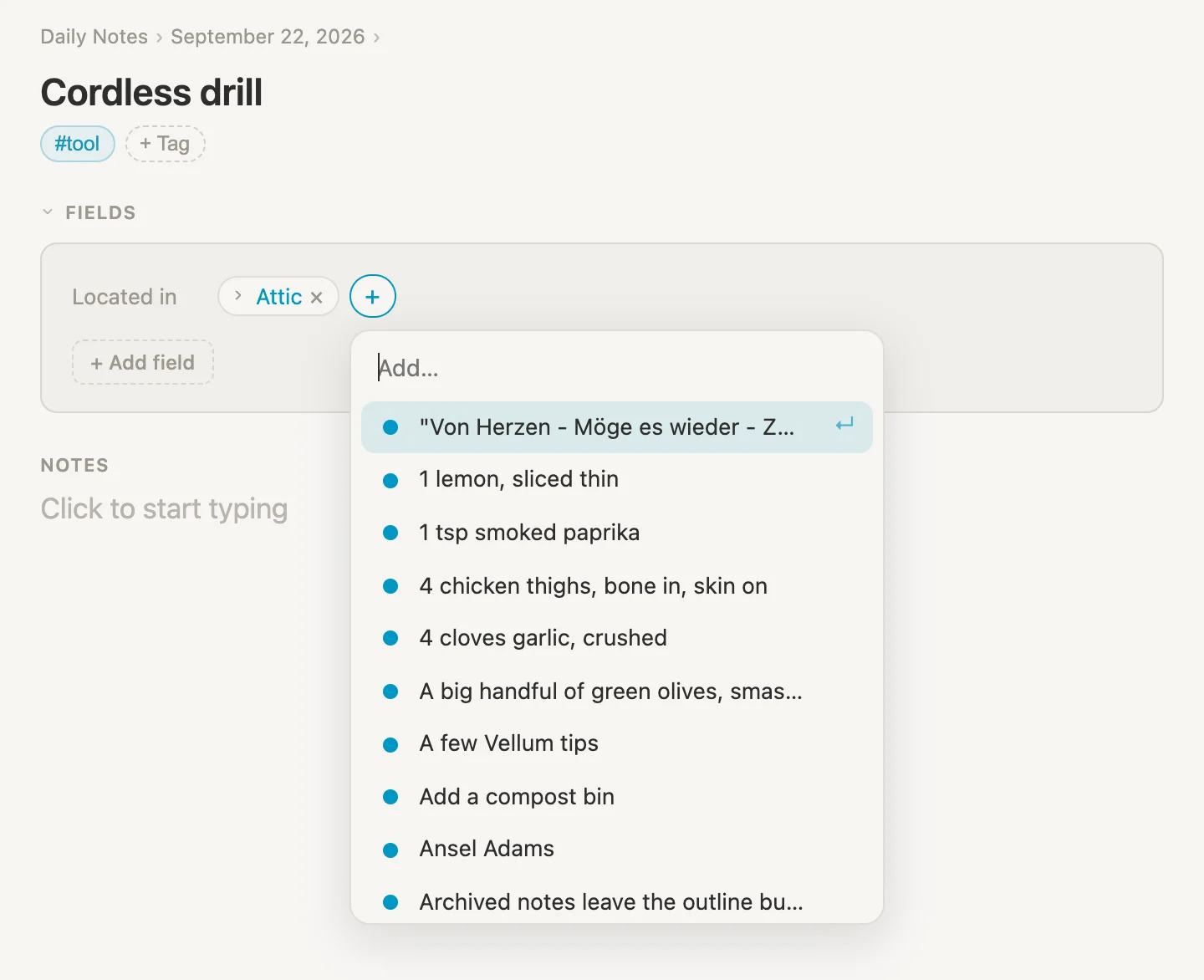Click the plus icon next to Attic
Screen dimensions: 1204x980
[x=372, y=296]
